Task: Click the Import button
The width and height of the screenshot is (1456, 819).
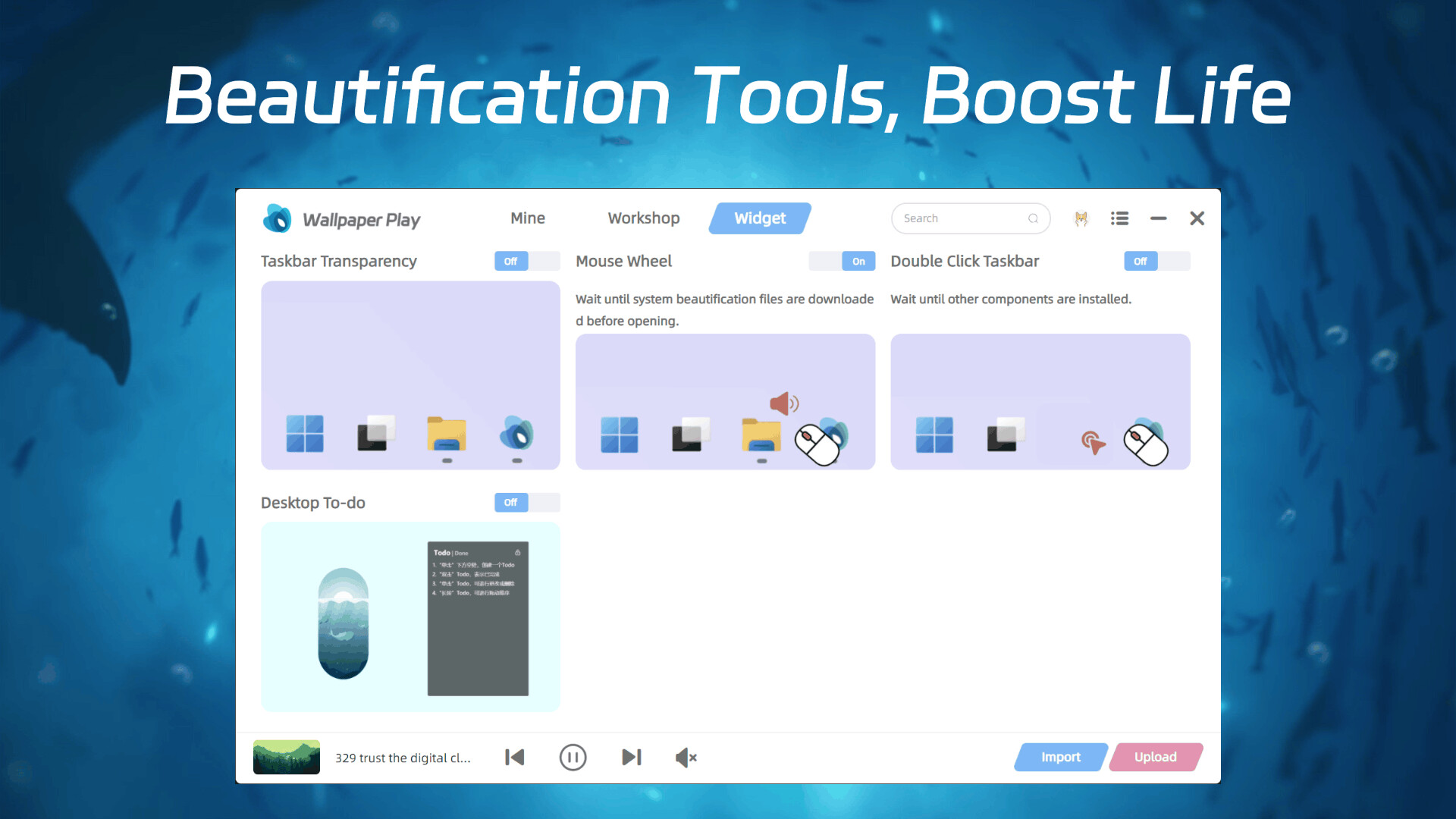Action: pyautogui.click(x=1060, y=757)
